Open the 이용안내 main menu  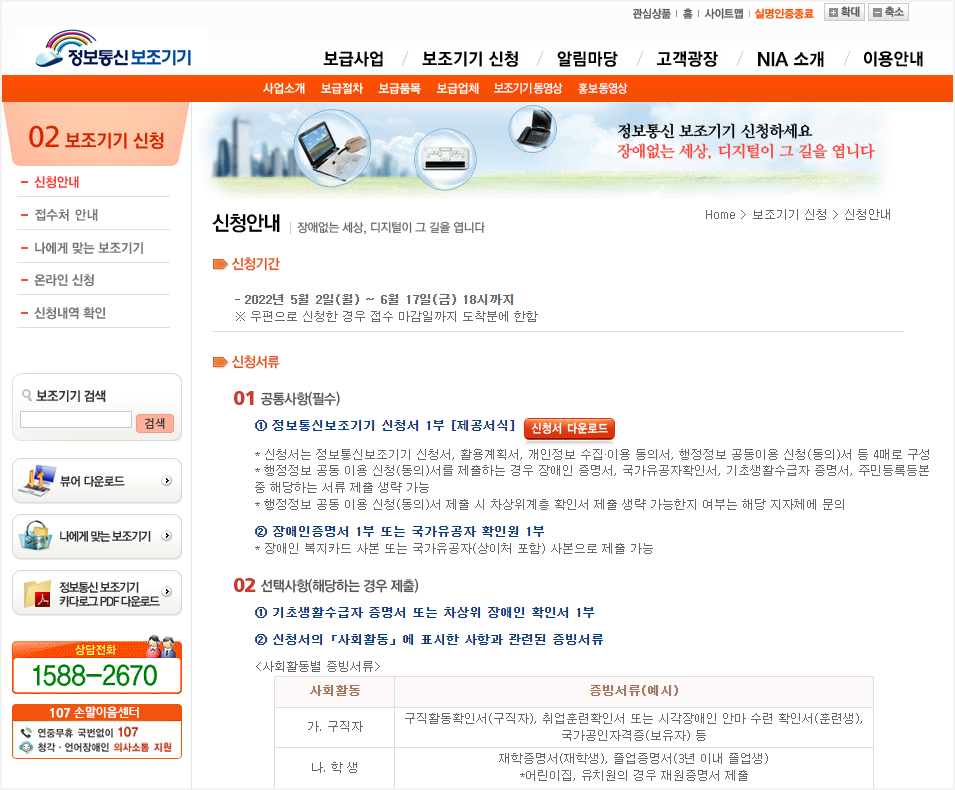tap(893, 58)
